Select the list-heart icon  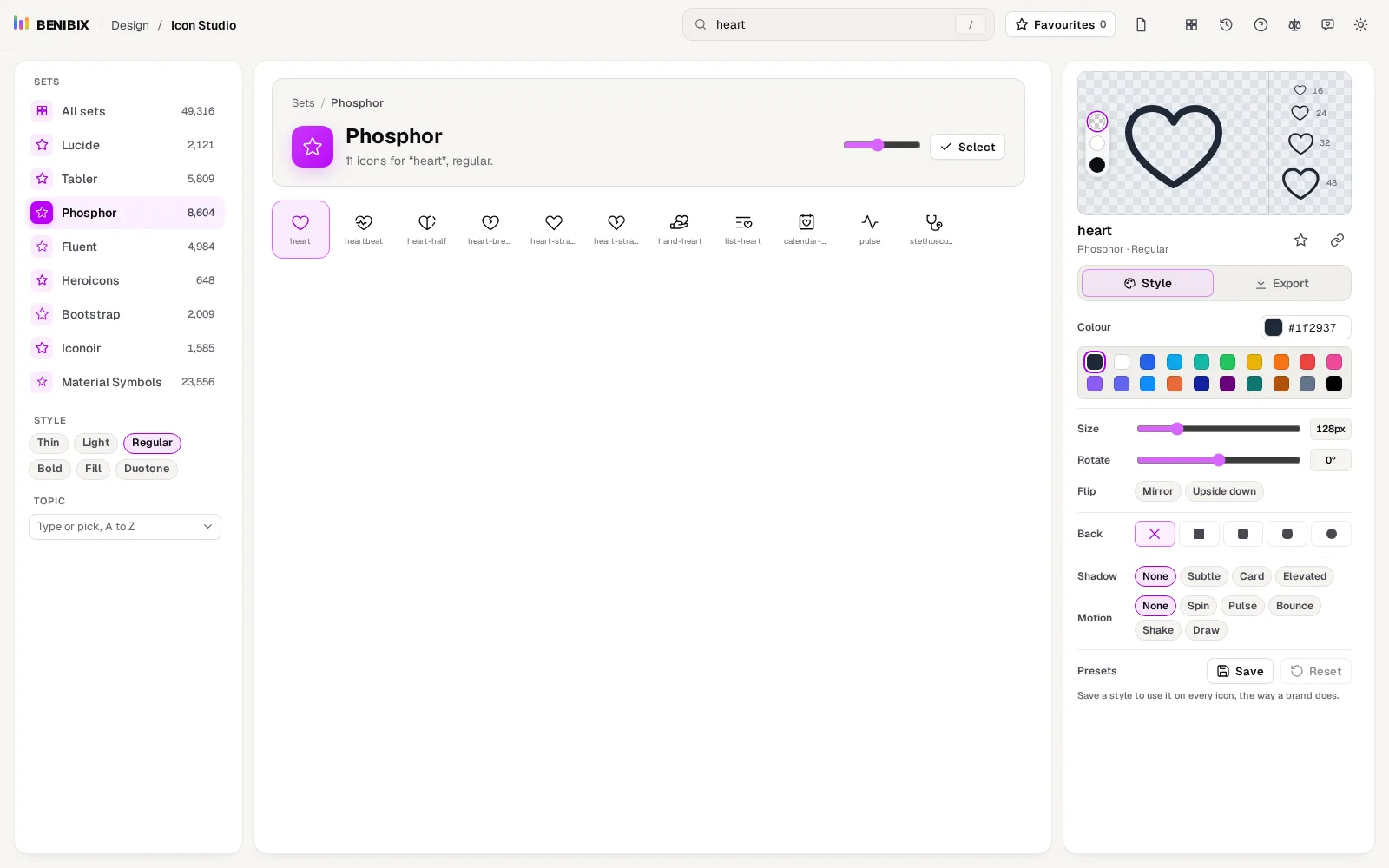click(x=743, y=229)
